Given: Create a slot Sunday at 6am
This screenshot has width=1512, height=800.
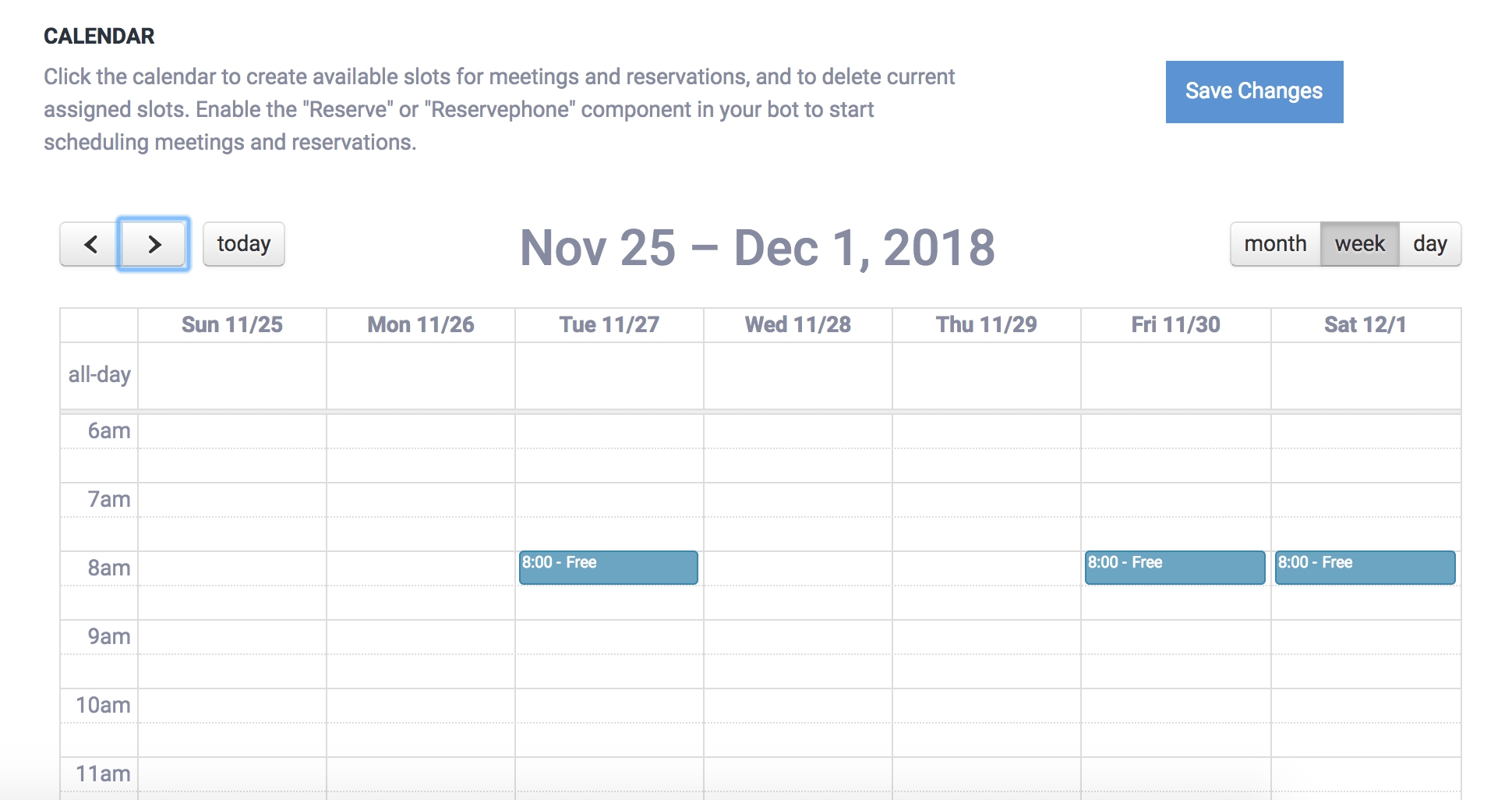Looking at the screenshot, I should click(x=232, y=431).
